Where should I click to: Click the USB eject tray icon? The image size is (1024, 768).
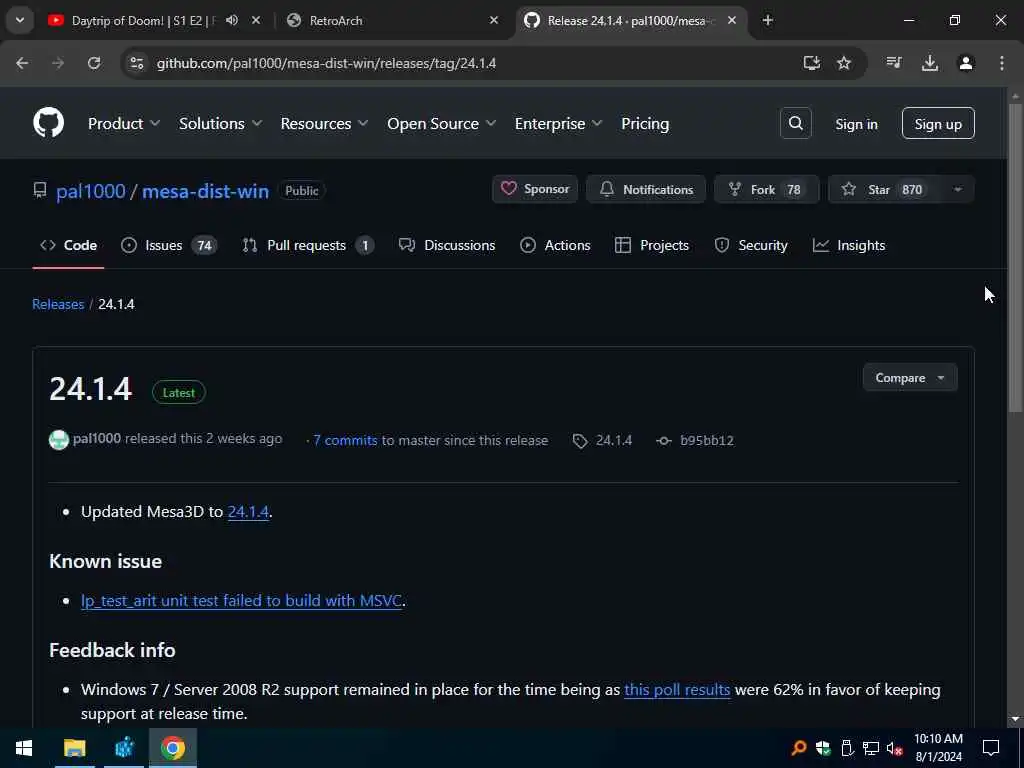click(847, 748)
